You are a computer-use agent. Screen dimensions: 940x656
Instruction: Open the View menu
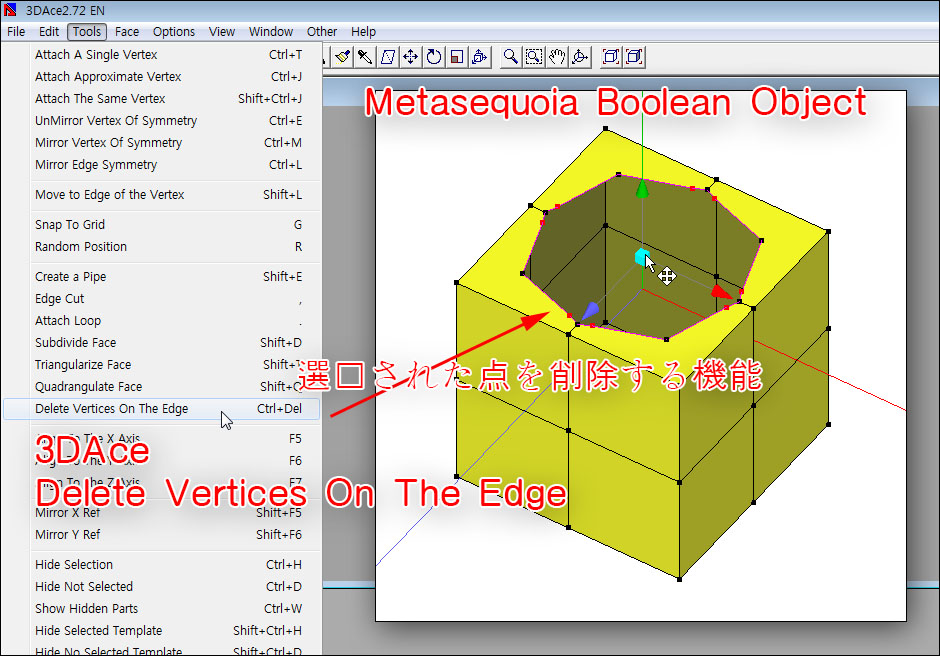pyautogui.click(x=222, y=32)
